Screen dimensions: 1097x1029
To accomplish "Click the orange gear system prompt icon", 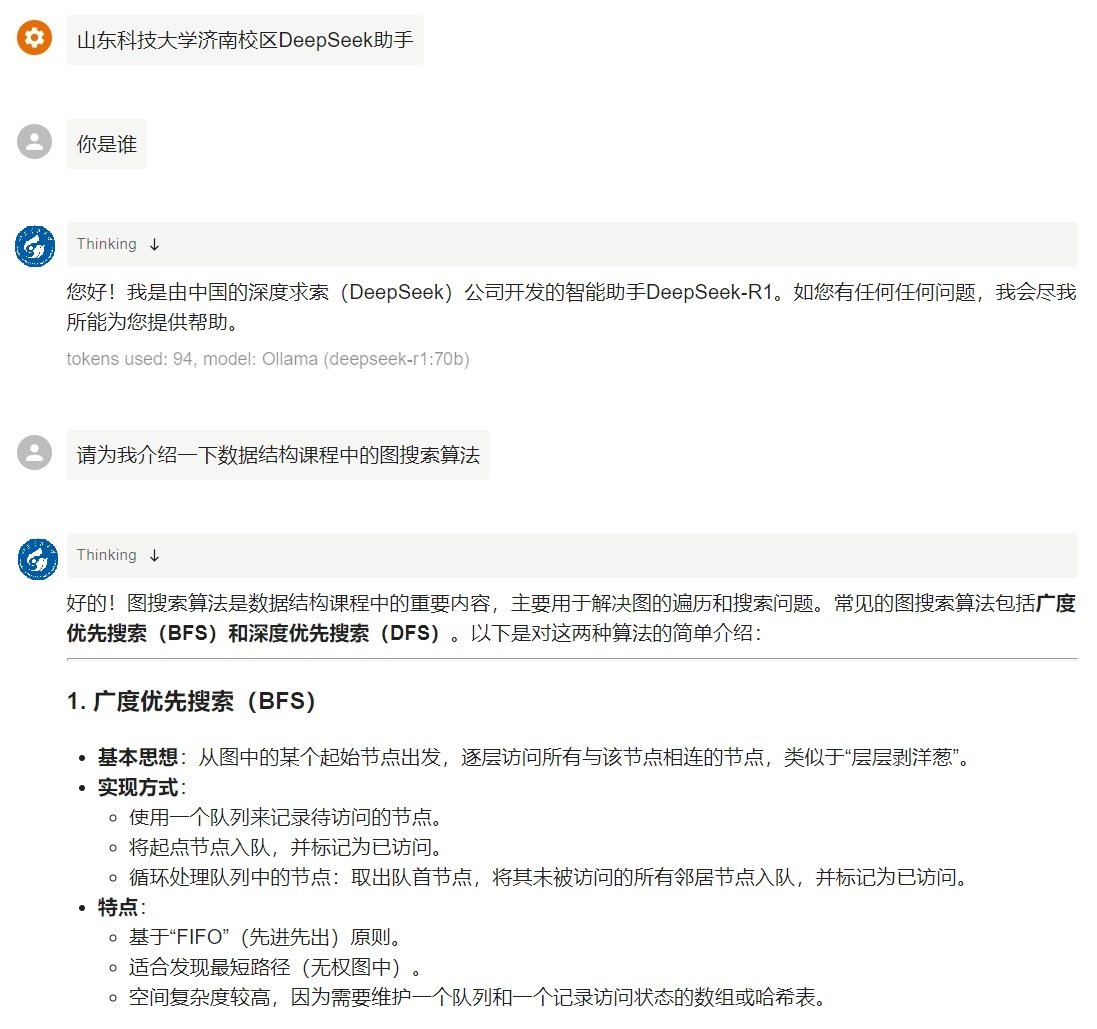I will (x=34, y=38).
